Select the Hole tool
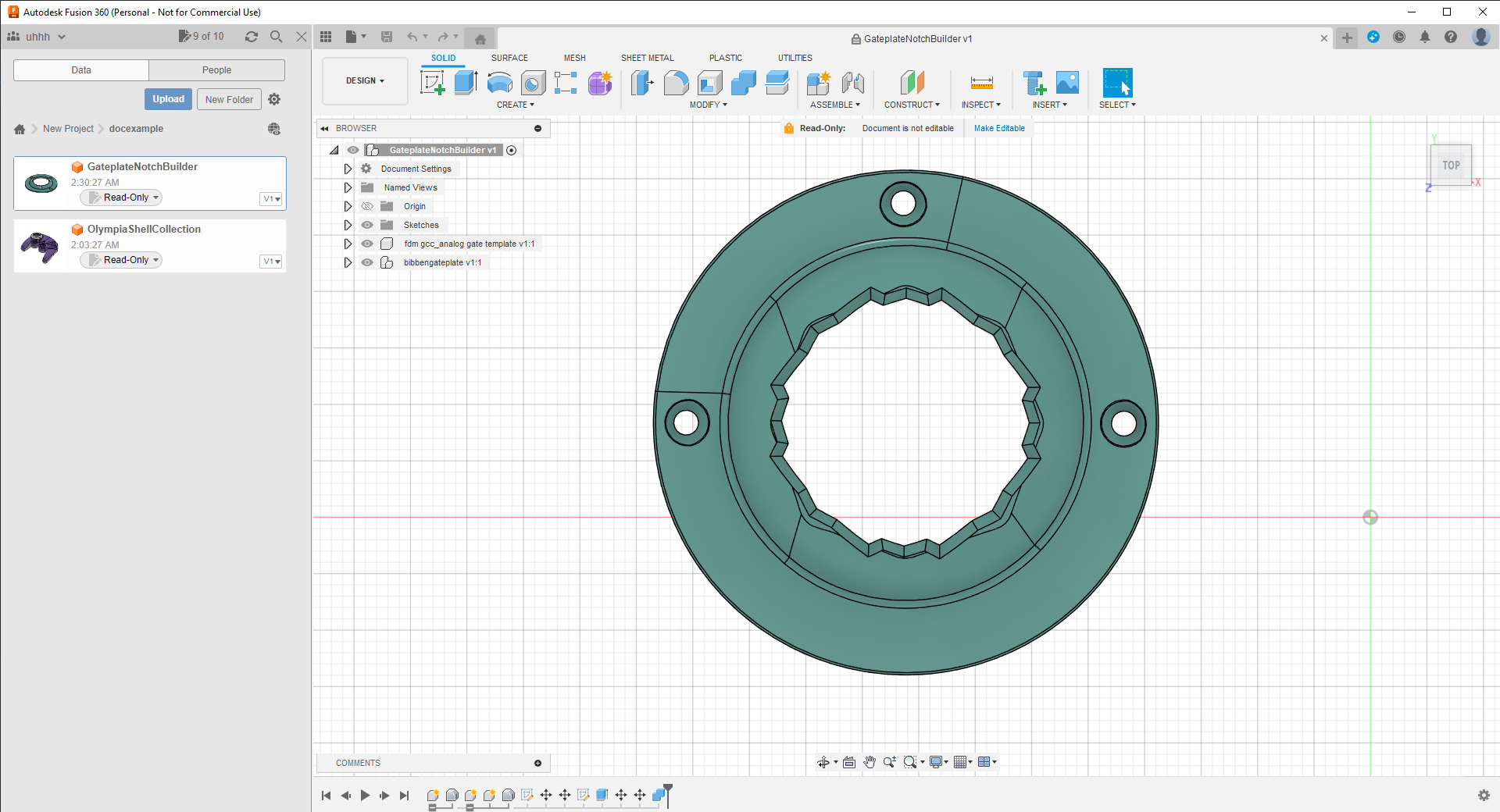This screenshot has width=1500, height=812. (x=533, y=82)
